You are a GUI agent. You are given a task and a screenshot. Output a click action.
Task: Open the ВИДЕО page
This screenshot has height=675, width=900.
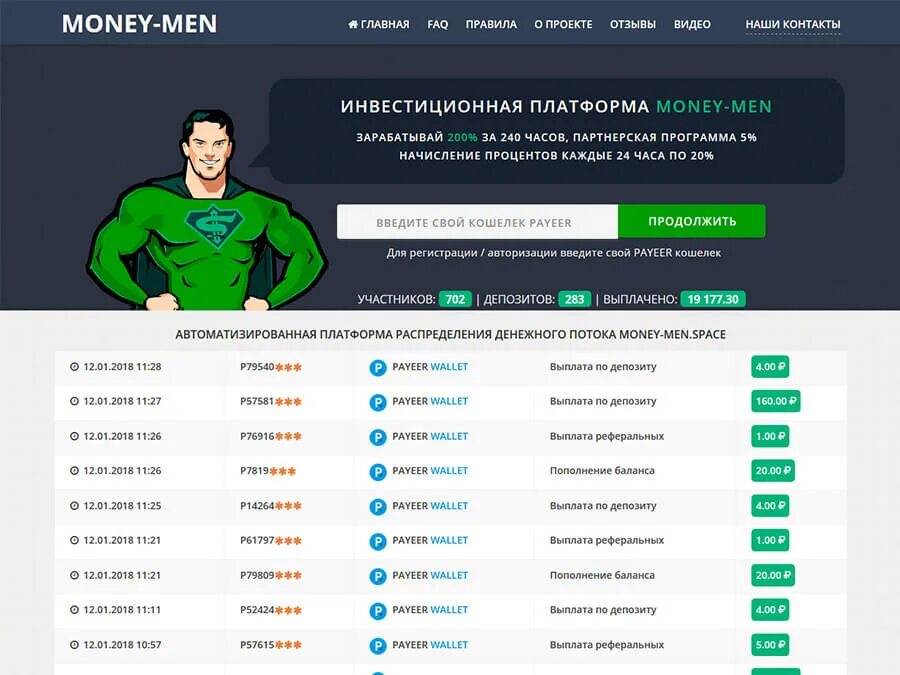[692, 24]
